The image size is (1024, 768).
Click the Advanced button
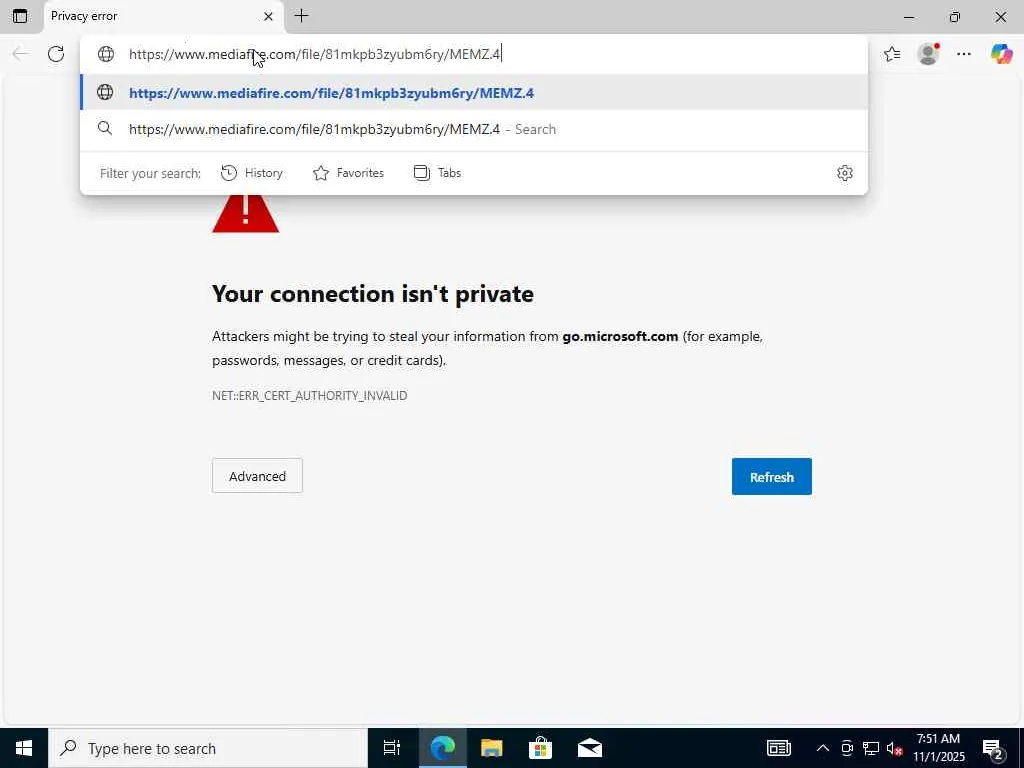coord(257,476)
